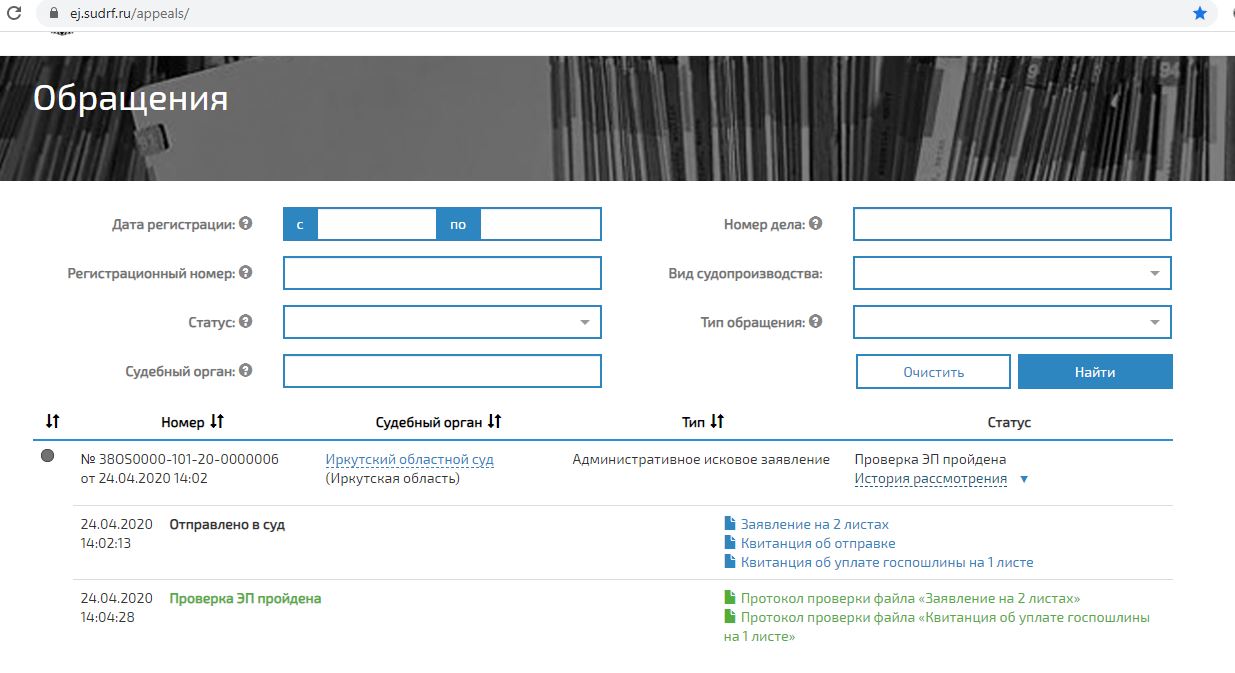
Task: Click the Найти search button
Action: tap(1095, 372)
